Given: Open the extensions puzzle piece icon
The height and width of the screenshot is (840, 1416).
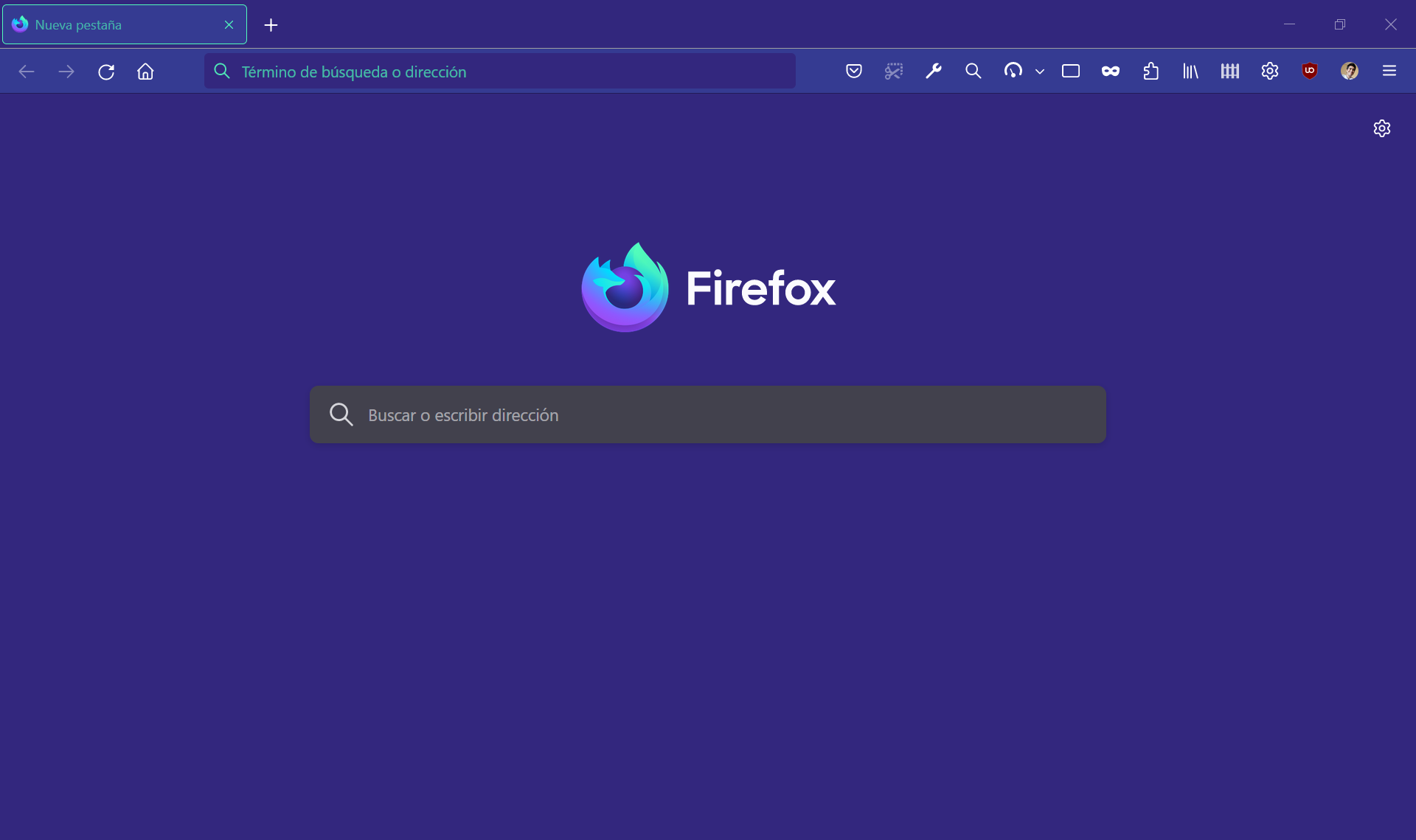Looking at the screenshot, I should coord(1150,72).
